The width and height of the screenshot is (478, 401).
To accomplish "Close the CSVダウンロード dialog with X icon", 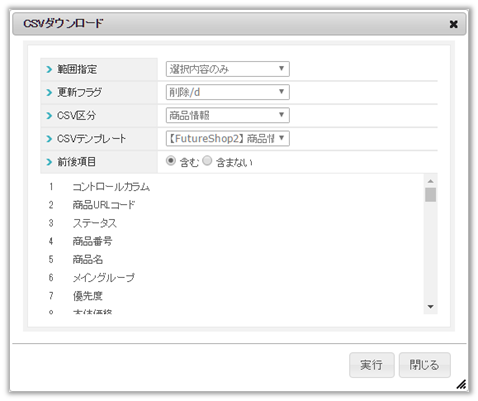I will [453, 24].
